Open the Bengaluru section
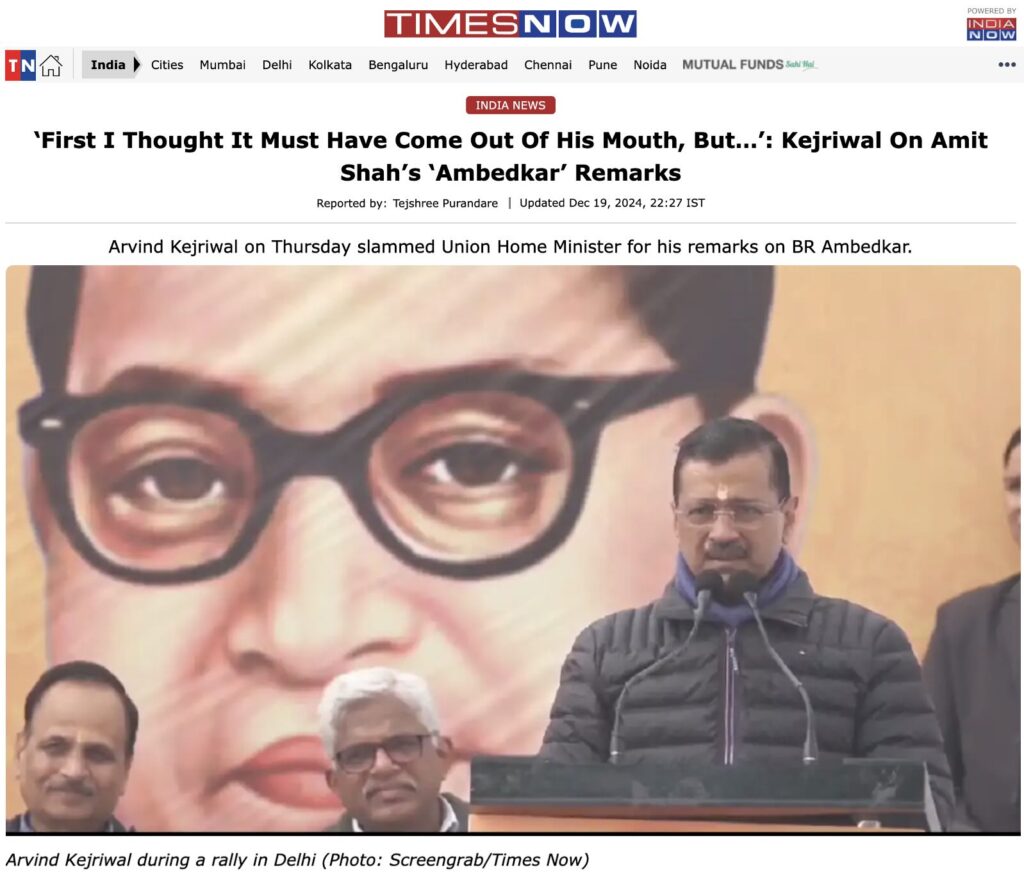 tap(398, 65)
